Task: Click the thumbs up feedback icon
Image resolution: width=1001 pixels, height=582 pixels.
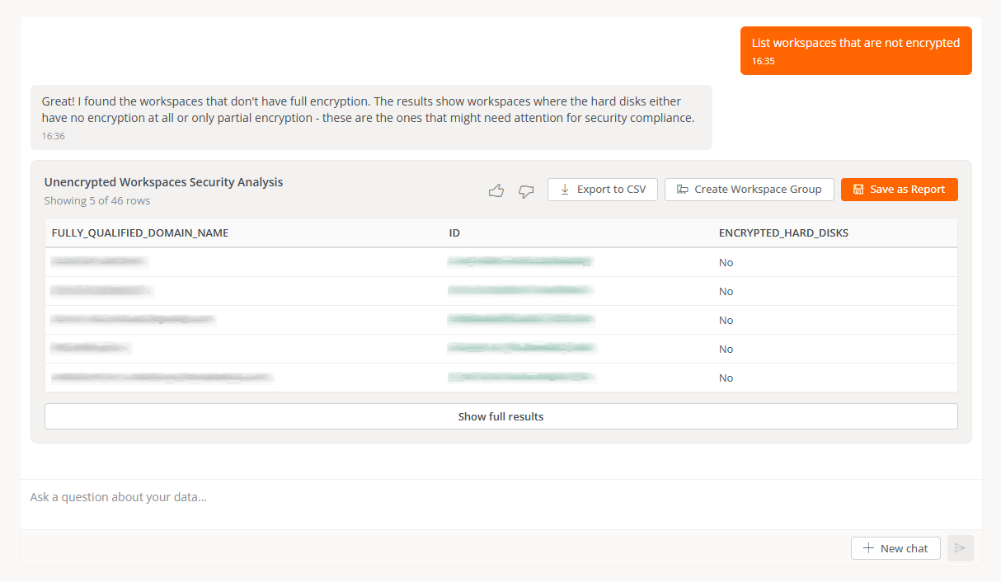Action: click(496, 190)
